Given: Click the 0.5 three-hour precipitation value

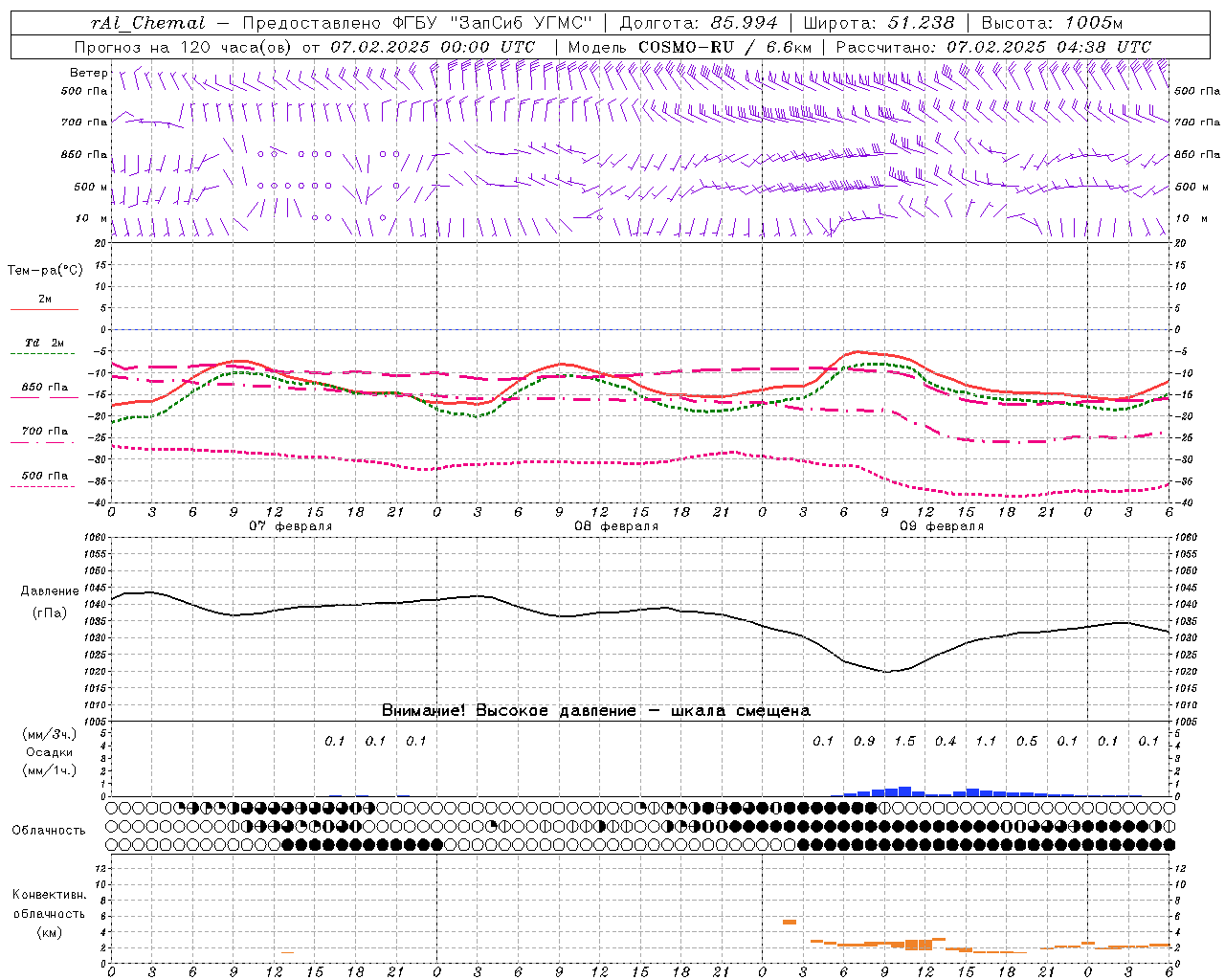Looking at the screenshot, I should (x=1027, y=741).
